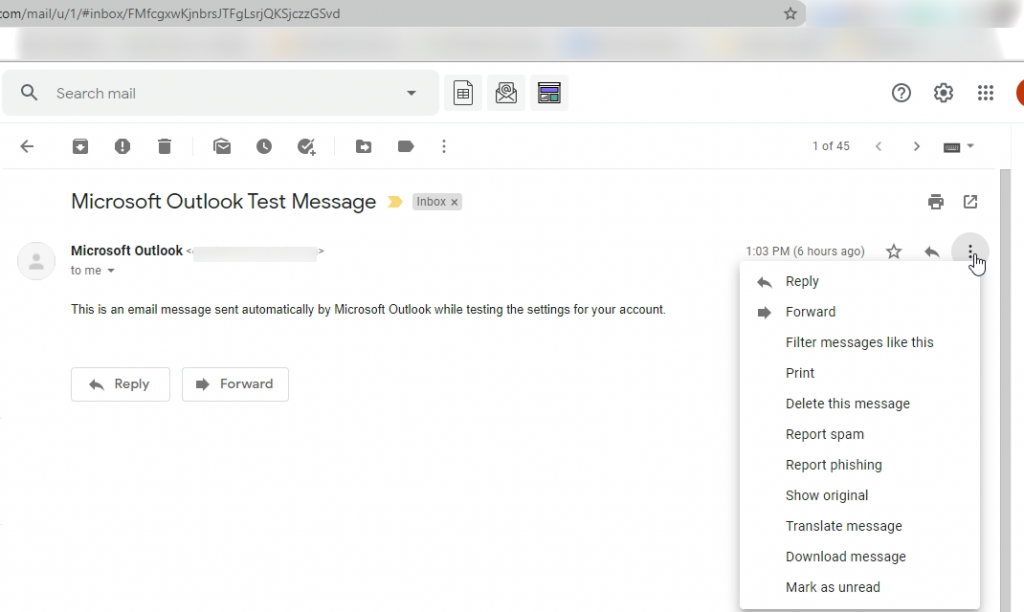The image size is (1024, 612).
Task: Click the Reply button below the message
Action: coord(120,384)
